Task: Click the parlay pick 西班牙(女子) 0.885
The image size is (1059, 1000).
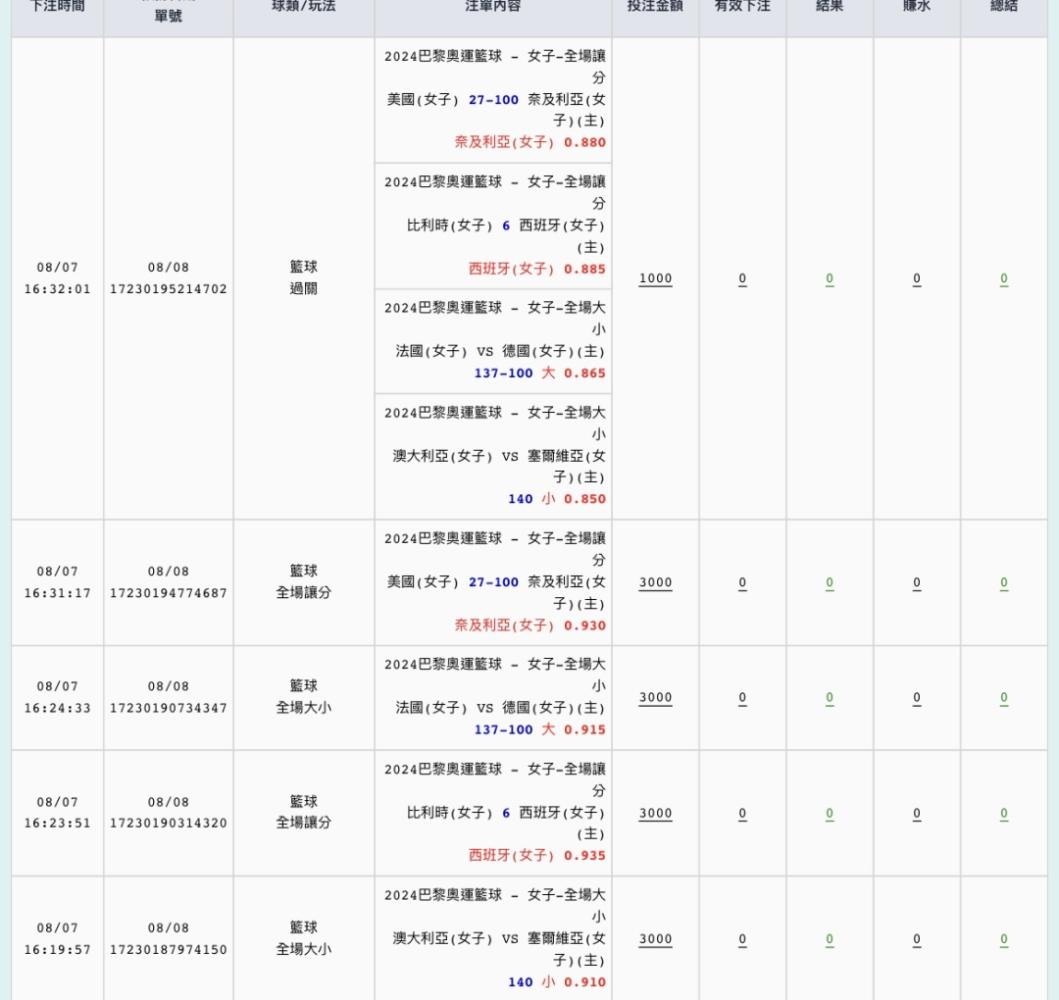Action: coord(538,269)
